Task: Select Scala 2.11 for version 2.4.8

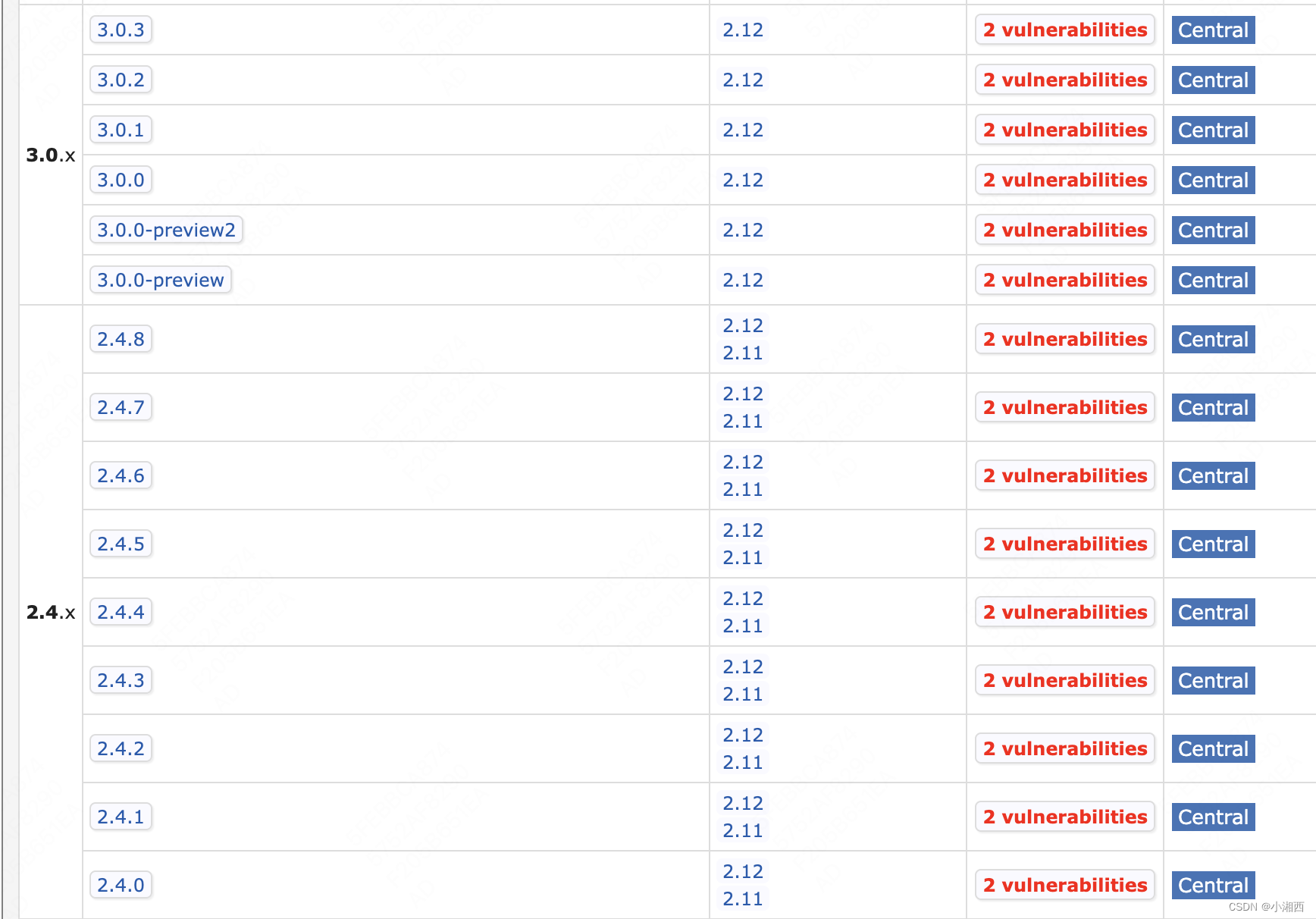Action: pyautogui.click(x=743, y=353)
